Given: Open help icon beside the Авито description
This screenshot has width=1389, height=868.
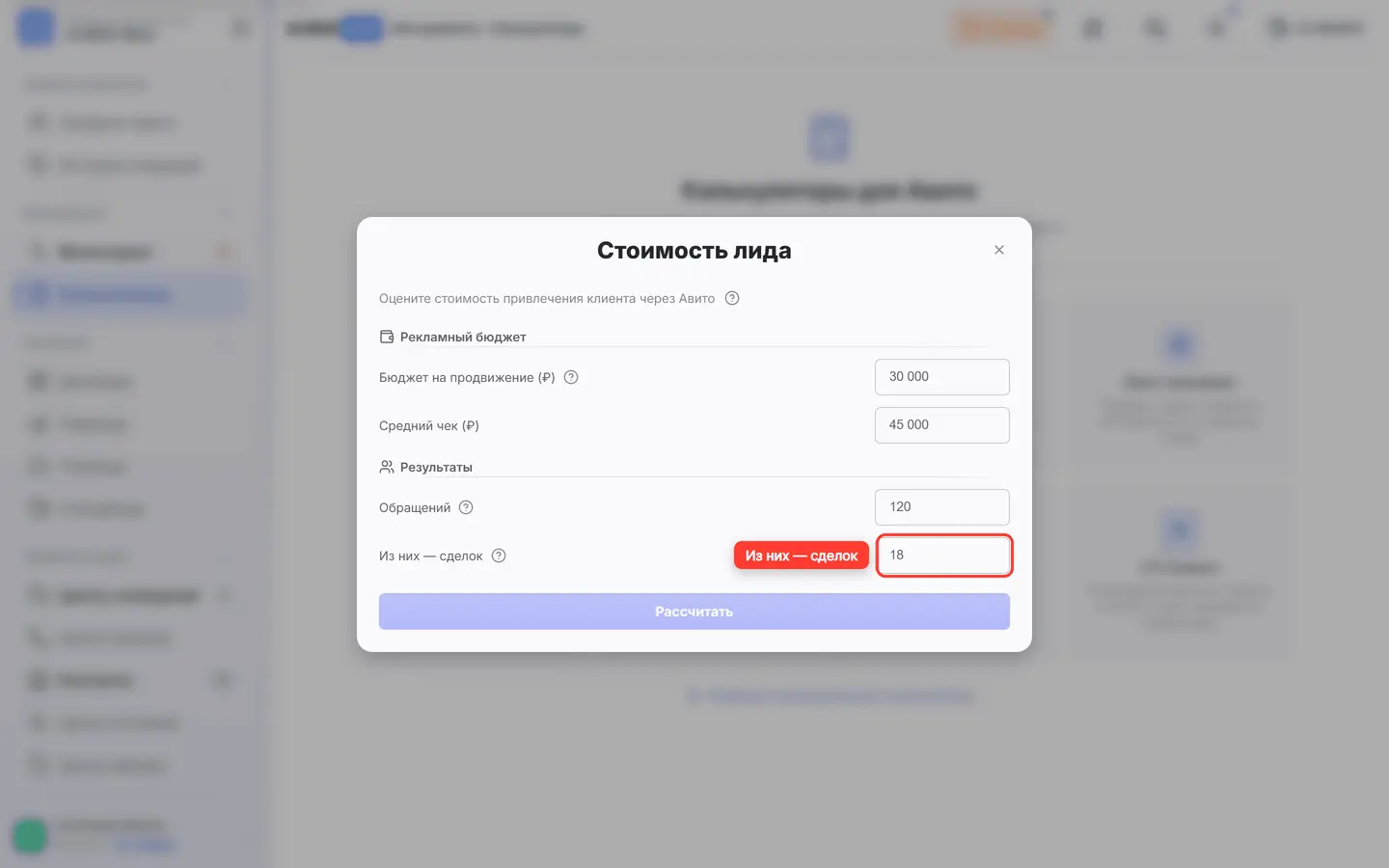Looking at the screenshot, I should (x=732, y=298).
